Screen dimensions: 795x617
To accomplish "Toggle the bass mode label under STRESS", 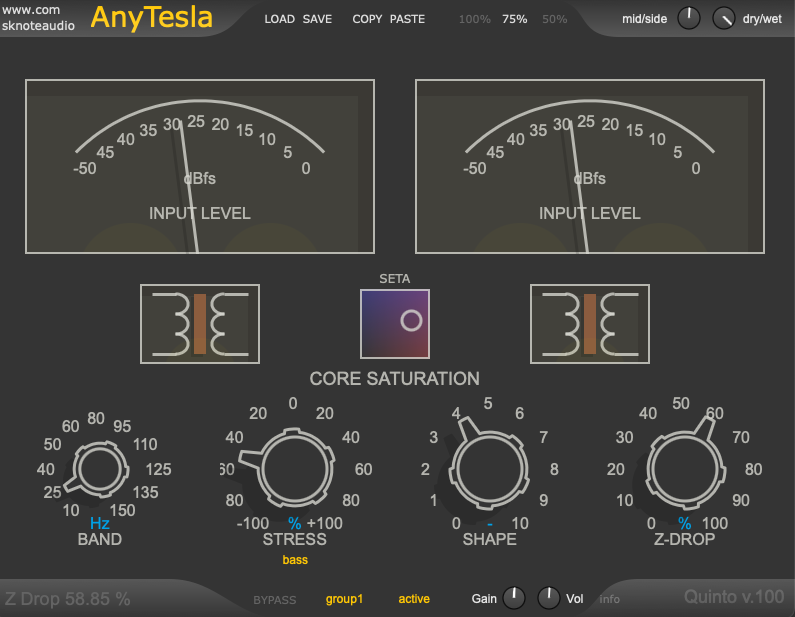I will (x=295, y=560).
